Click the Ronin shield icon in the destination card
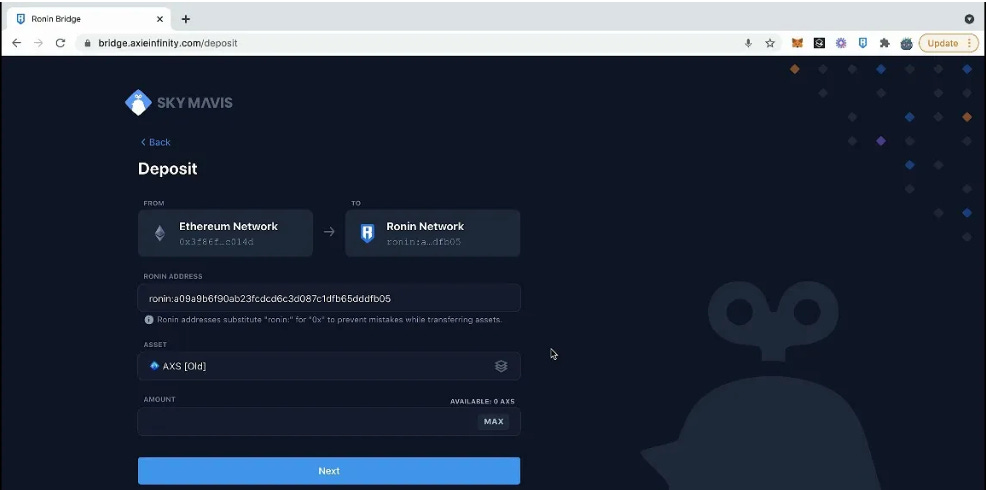 (x=367, y=233)
